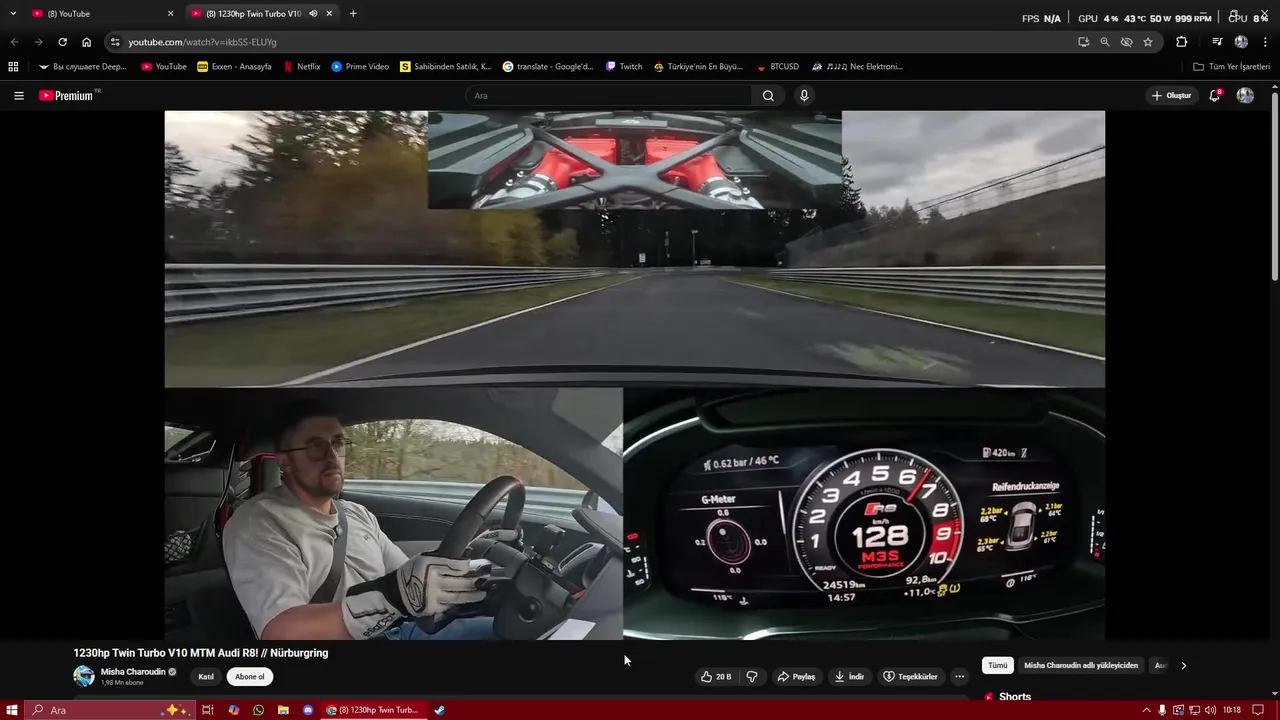Click the video player to pause
This screenshot has height=720, width=1280.
(634, 375)
